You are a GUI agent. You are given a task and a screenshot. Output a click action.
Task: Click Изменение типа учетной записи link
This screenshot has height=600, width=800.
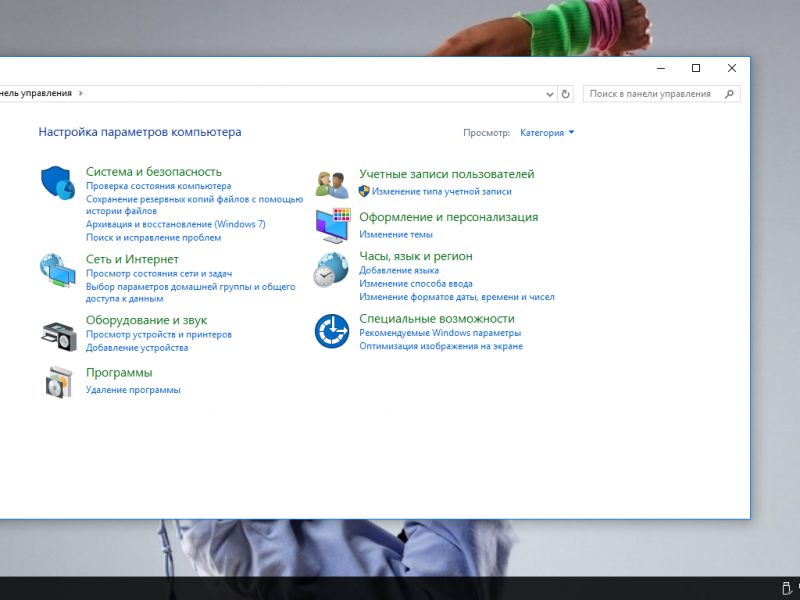click(x=441, y=192)
